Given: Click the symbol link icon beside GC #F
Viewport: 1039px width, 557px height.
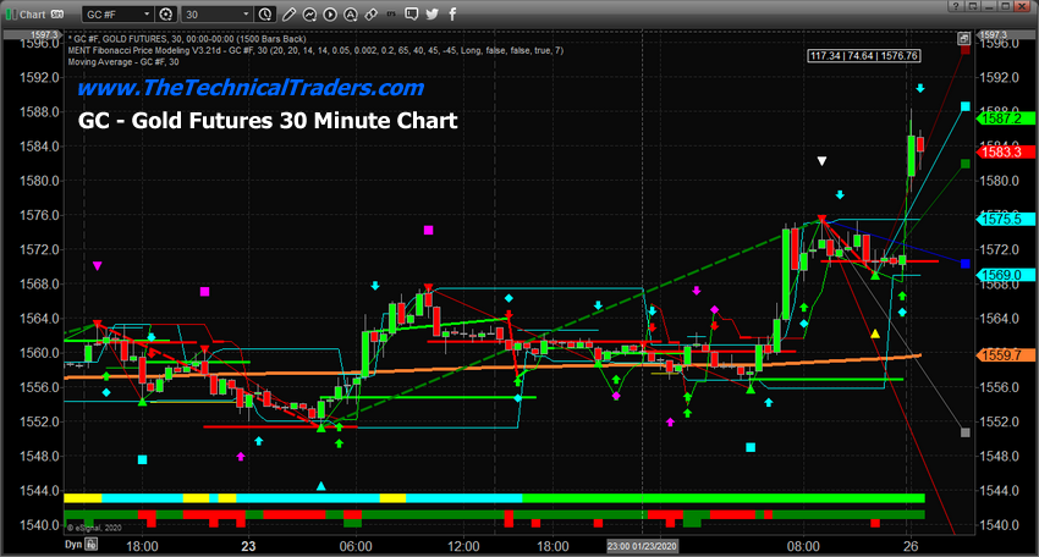Looking at the screenshot, I should pos(166,14).
